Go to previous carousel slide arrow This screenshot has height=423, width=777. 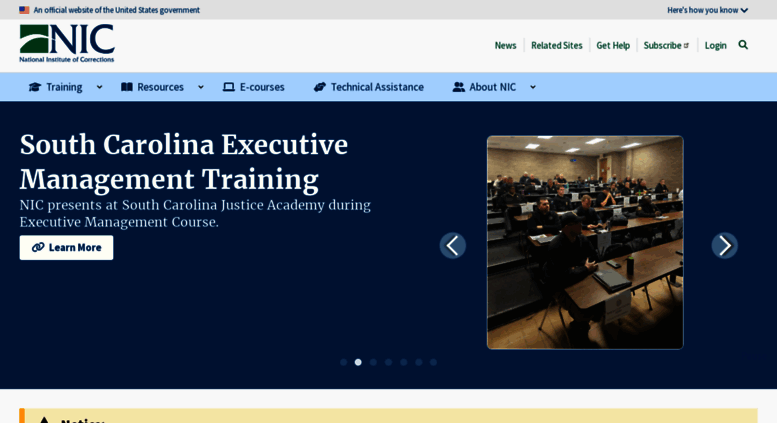click(453, 246)
